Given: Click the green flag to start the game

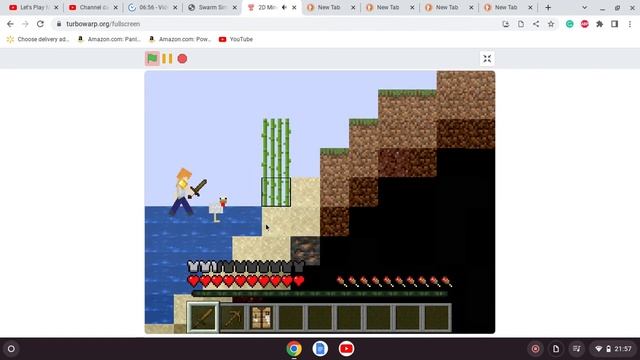Looking at the screenshot, I should [152, 58].
